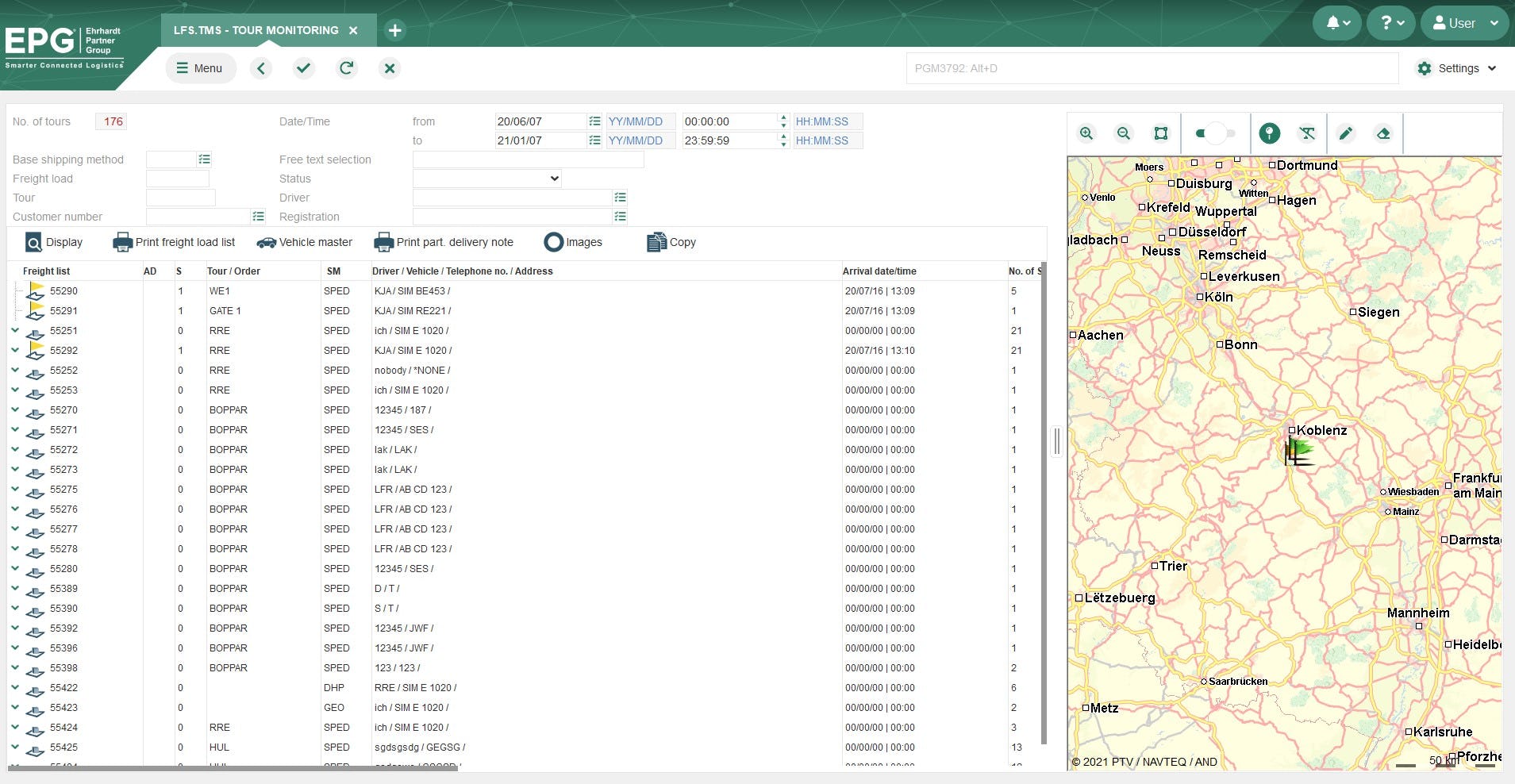The height and width of the screenshot is (784, 1515).
Task: Open the Menu panel
Action: pyautogui.click(x=200, y=68)
